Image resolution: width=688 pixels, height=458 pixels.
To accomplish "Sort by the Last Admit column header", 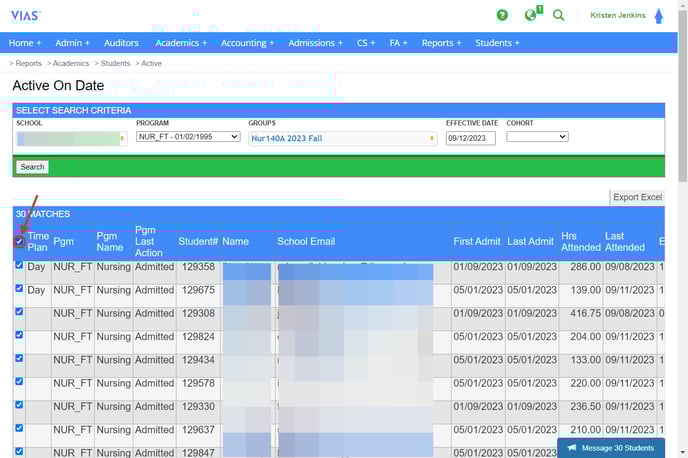I will click(x=530, y=241).
